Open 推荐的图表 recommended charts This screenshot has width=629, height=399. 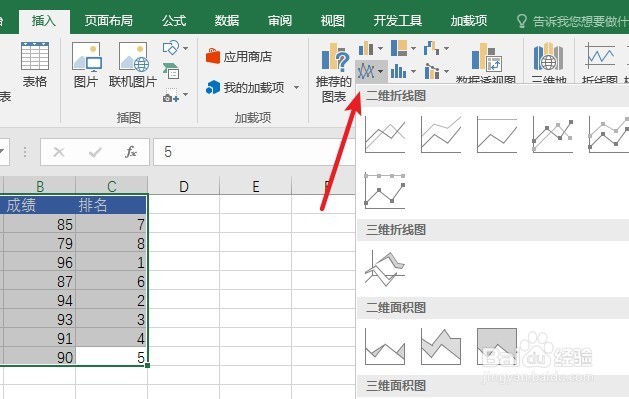(333, 73)
